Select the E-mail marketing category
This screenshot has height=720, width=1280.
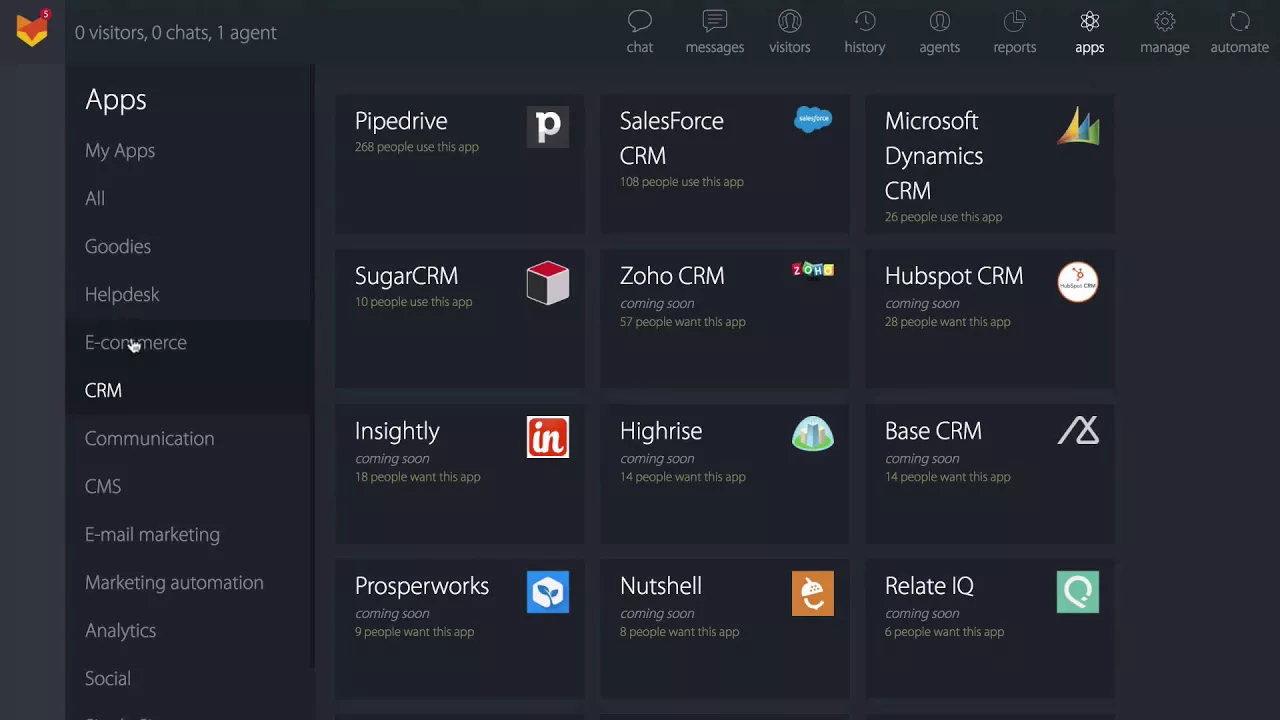[x=152, y=534]
